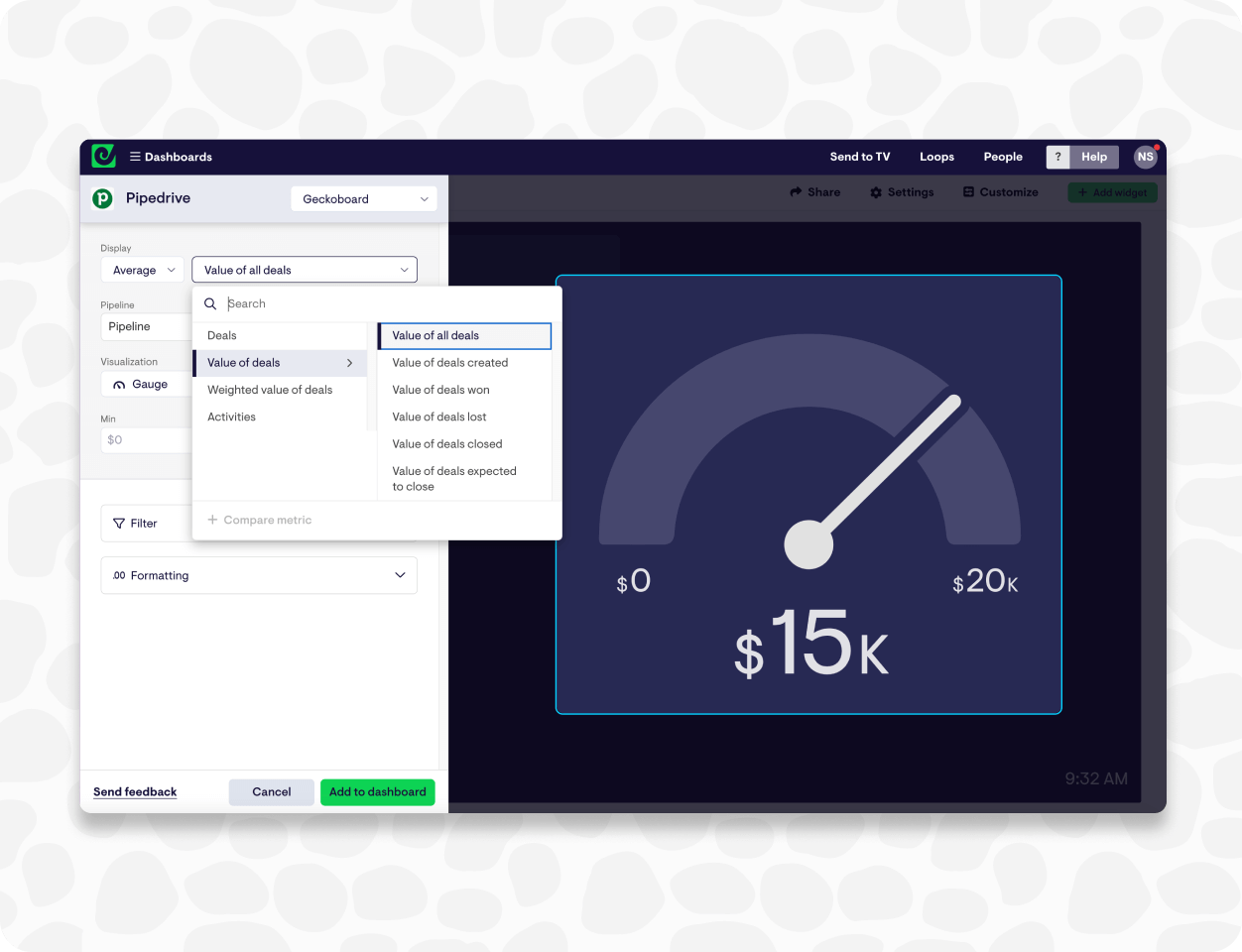1242x952 pixels.
Task: Click the plus icon beside Compare metric
Action: coord(212,520)
